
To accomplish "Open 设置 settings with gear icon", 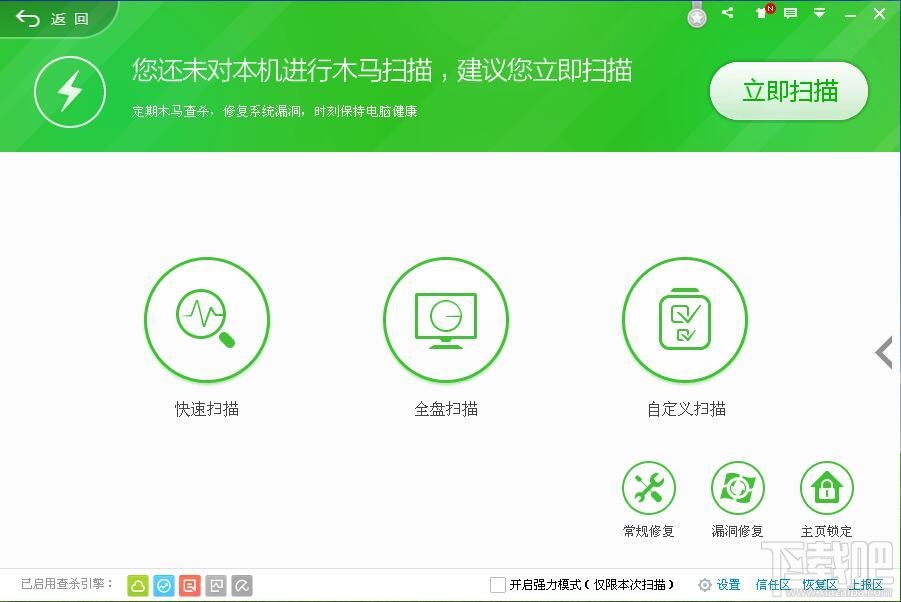I will pyautogui.click(x=720, y=585).
